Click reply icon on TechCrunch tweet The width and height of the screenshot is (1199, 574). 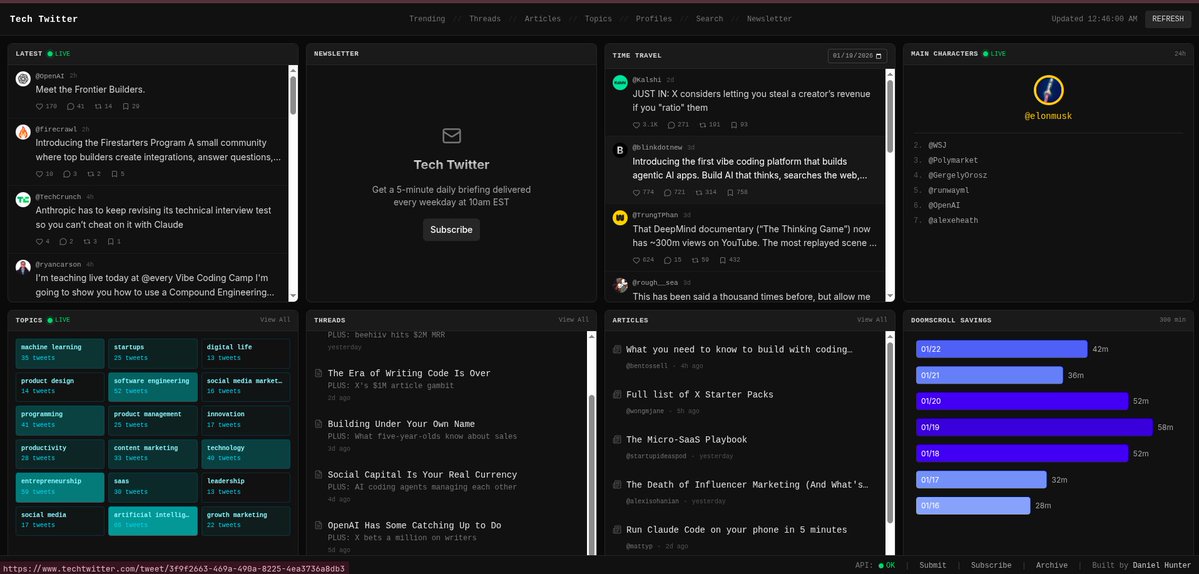pyautogui.click(x=63, y=242)
